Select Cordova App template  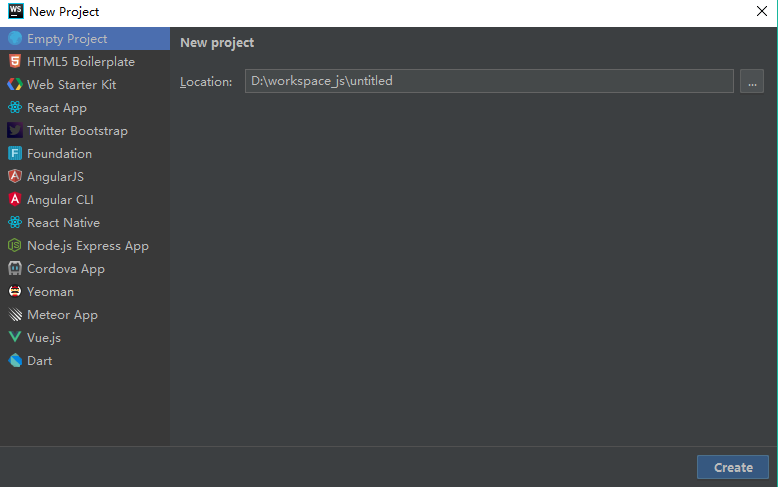tap(65, 269)
